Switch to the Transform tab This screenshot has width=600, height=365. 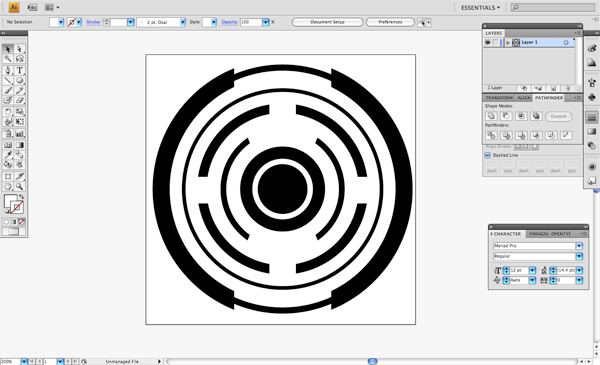tap(499, 98)
